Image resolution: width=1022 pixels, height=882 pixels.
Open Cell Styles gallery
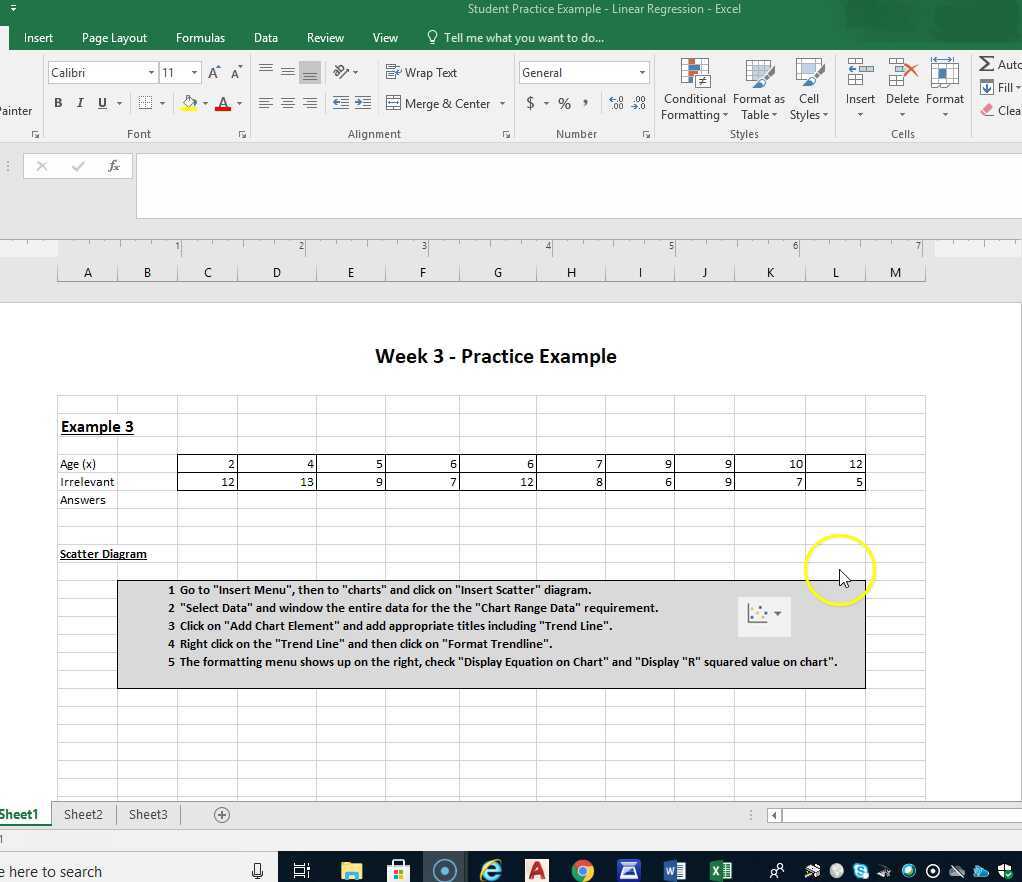point(809,90)
